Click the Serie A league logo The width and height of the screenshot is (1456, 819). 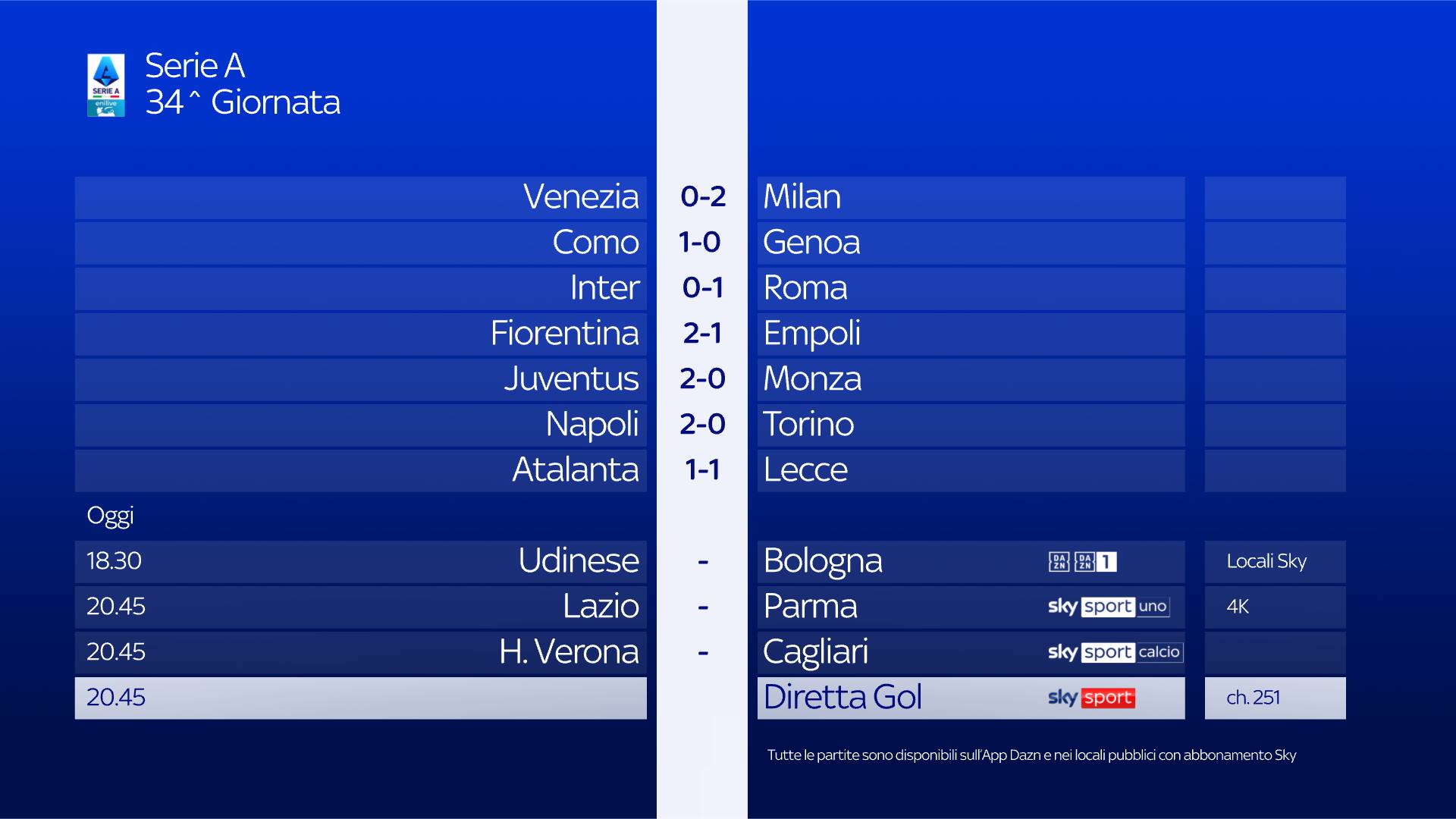(106, 85)
